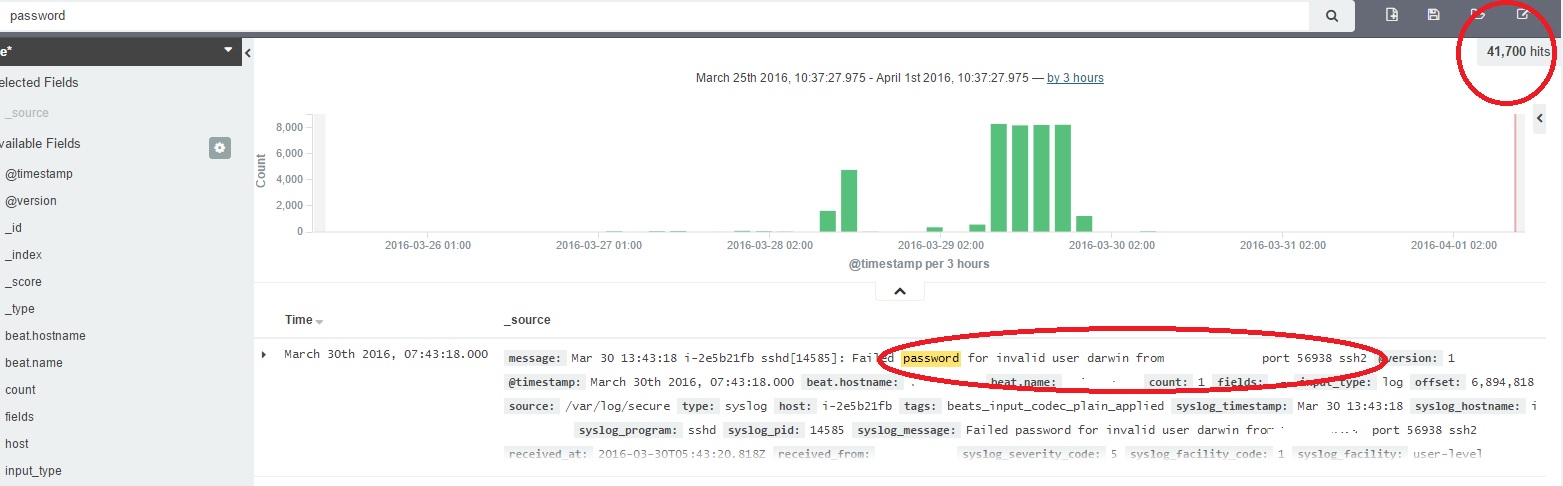Click inside the 'password' search query field
The width and height of the screenshot is (1563, 486).
click(650, 16)
